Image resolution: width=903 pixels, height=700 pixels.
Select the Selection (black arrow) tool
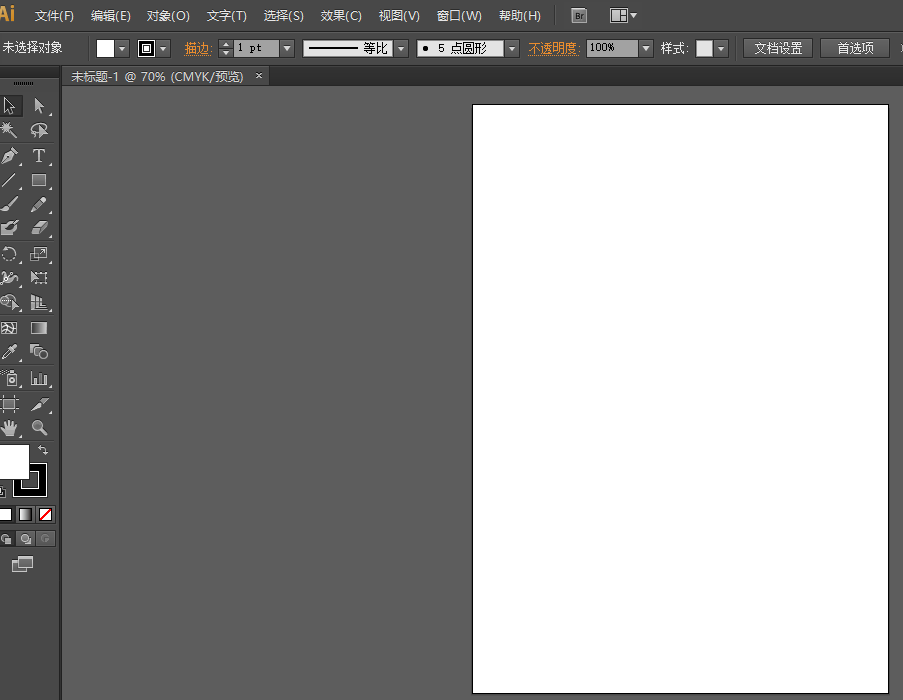10,106
